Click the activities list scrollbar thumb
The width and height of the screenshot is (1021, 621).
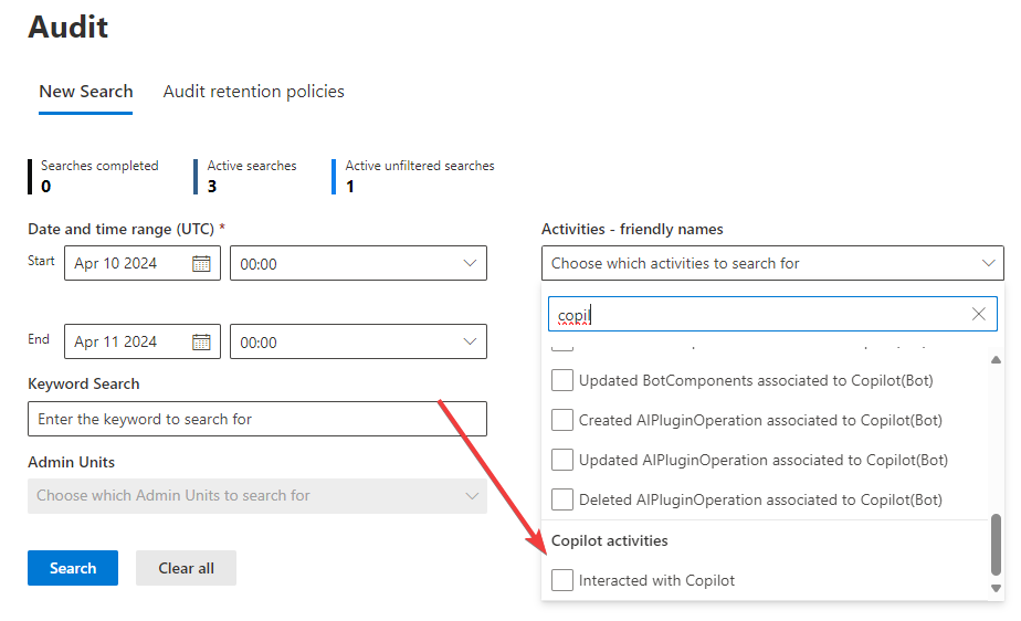[x=996, y=545]
